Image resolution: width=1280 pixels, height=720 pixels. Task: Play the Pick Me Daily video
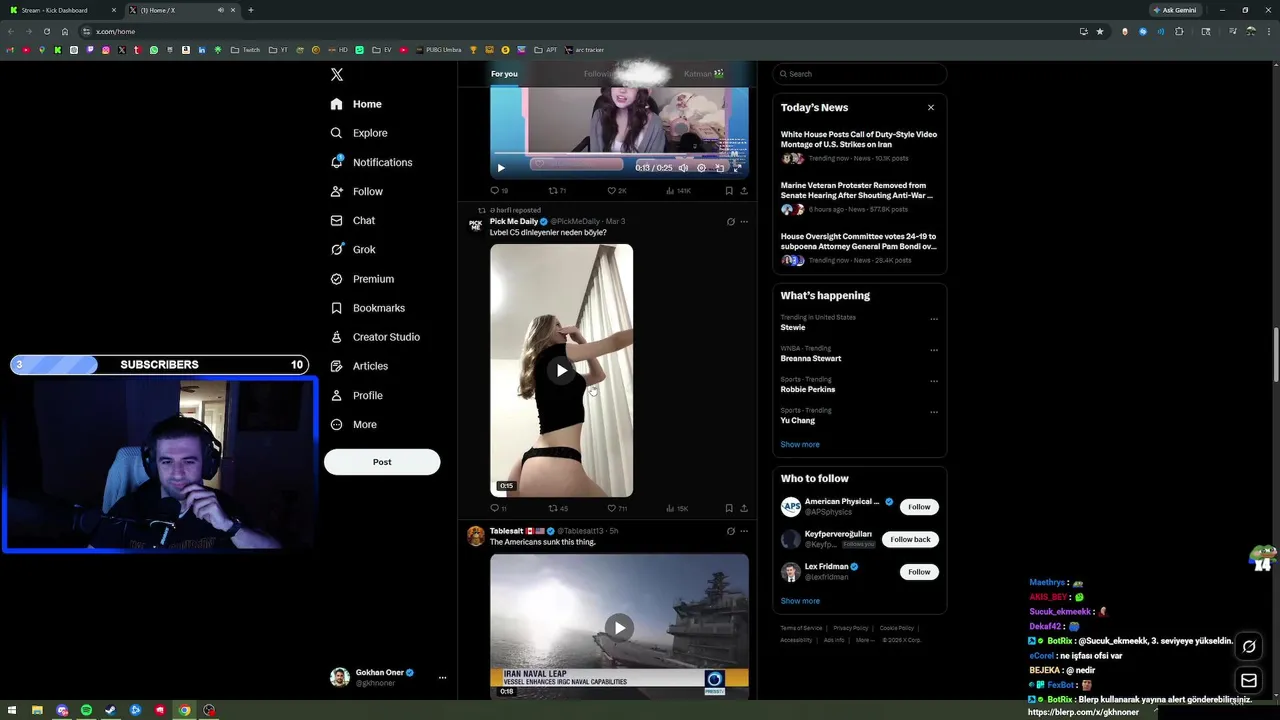pyautogui.click(x=561, y=371)
